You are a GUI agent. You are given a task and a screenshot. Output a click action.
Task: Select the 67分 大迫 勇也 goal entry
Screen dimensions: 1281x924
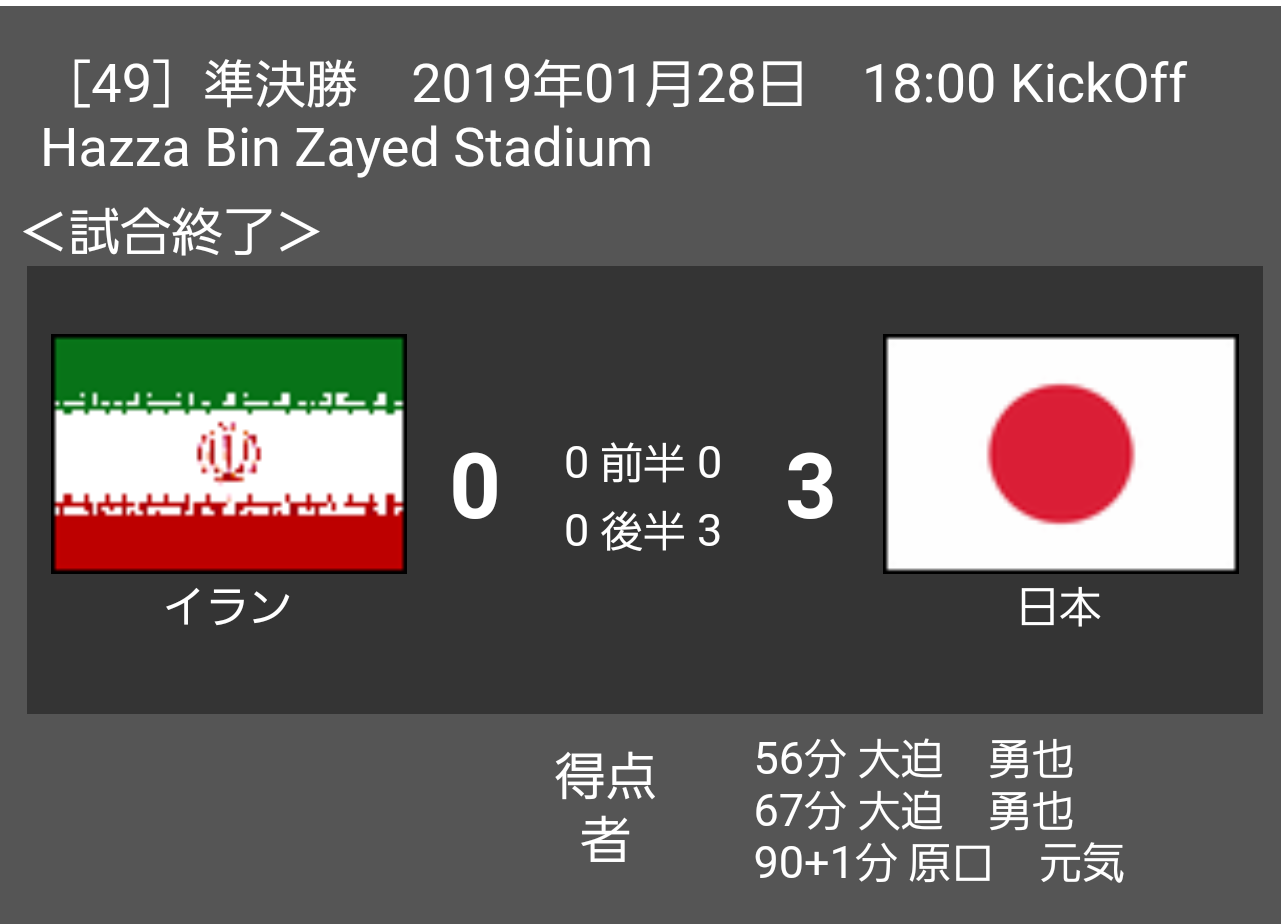point(914,811)
